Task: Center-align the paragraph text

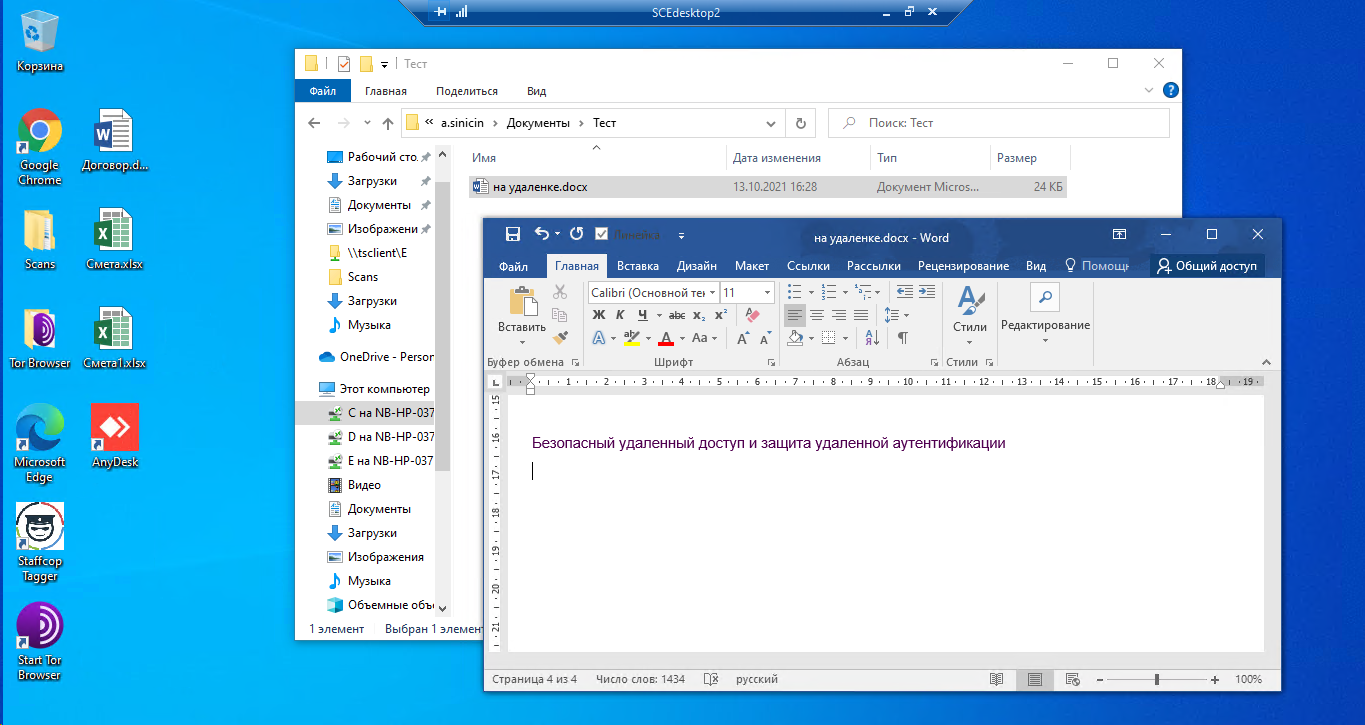Action: pos(817,315)
